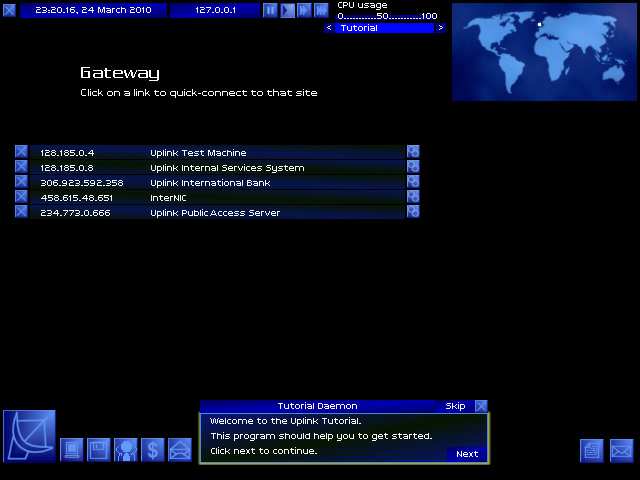640x480 pixels.
Task: Click Next in the Tutorial Daemon
Action: (x=467, y=454)
